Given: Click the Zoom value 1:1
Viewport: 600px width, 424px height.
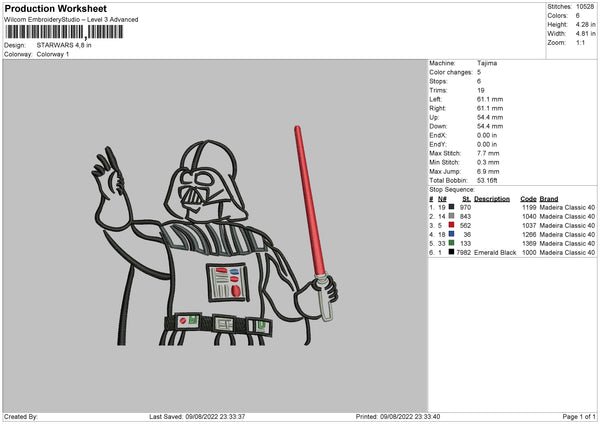Looking at the screenshot, I should (580, 42).
